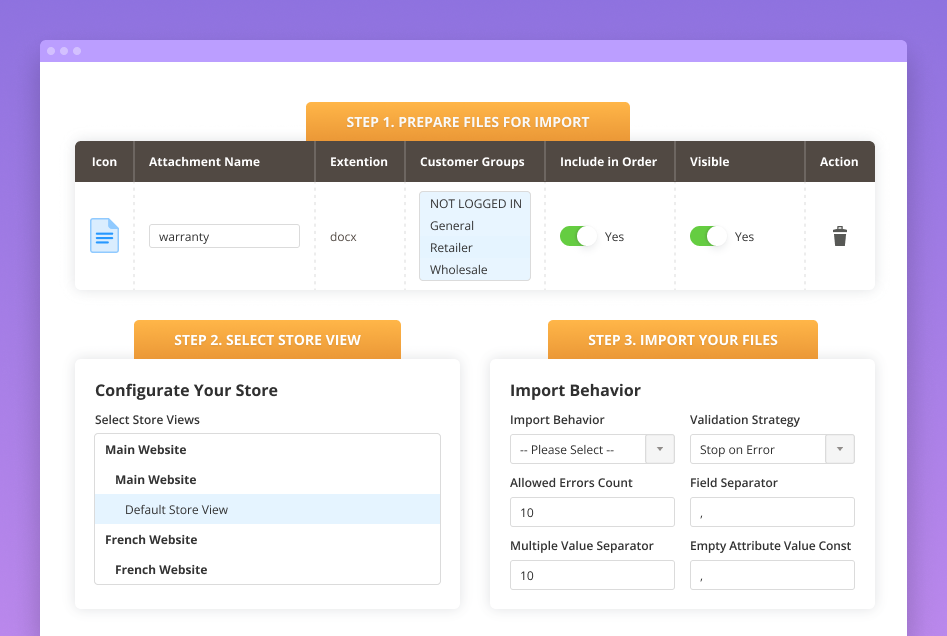Choose 'Wholesale' customer group
This screenshot has width=947, height=636.
pyautogui.click(x=459, y=269)
